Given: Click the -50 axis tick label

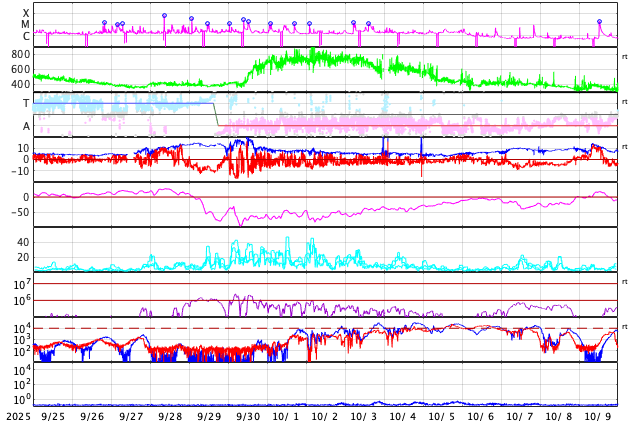Looking at the screenshot, I should click(x=19, y=212).
